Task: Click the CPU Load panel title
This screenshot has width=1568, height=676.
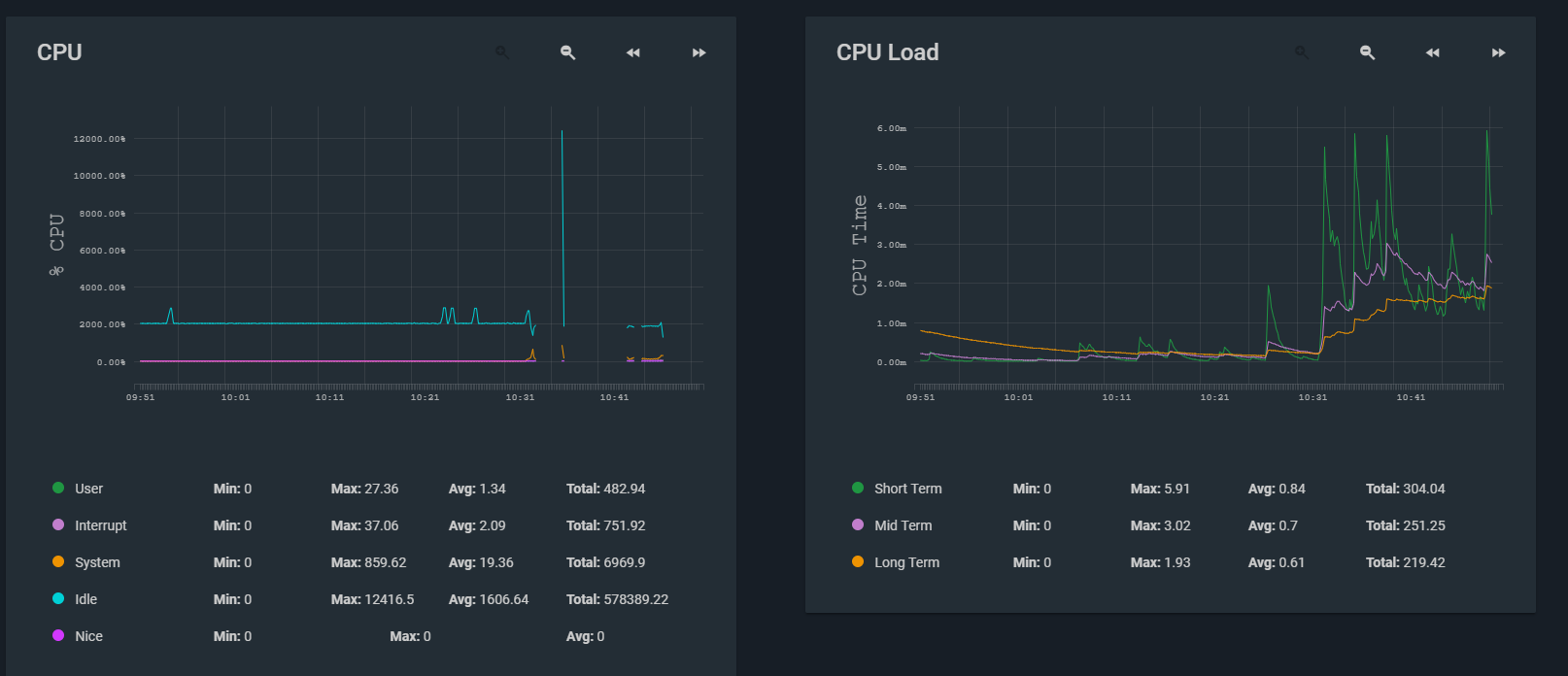Action: coord(887,52)
